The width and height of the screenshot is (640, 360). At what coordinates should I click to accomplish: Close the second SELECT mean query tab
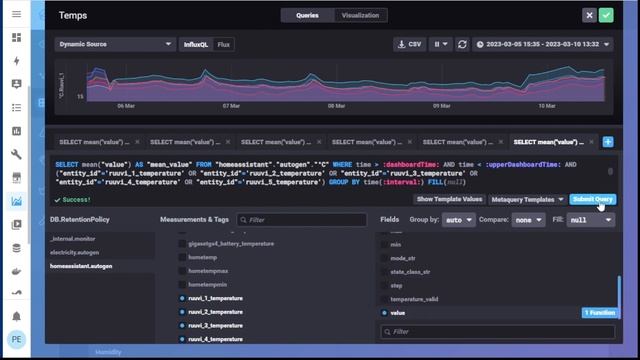[228, 142]
